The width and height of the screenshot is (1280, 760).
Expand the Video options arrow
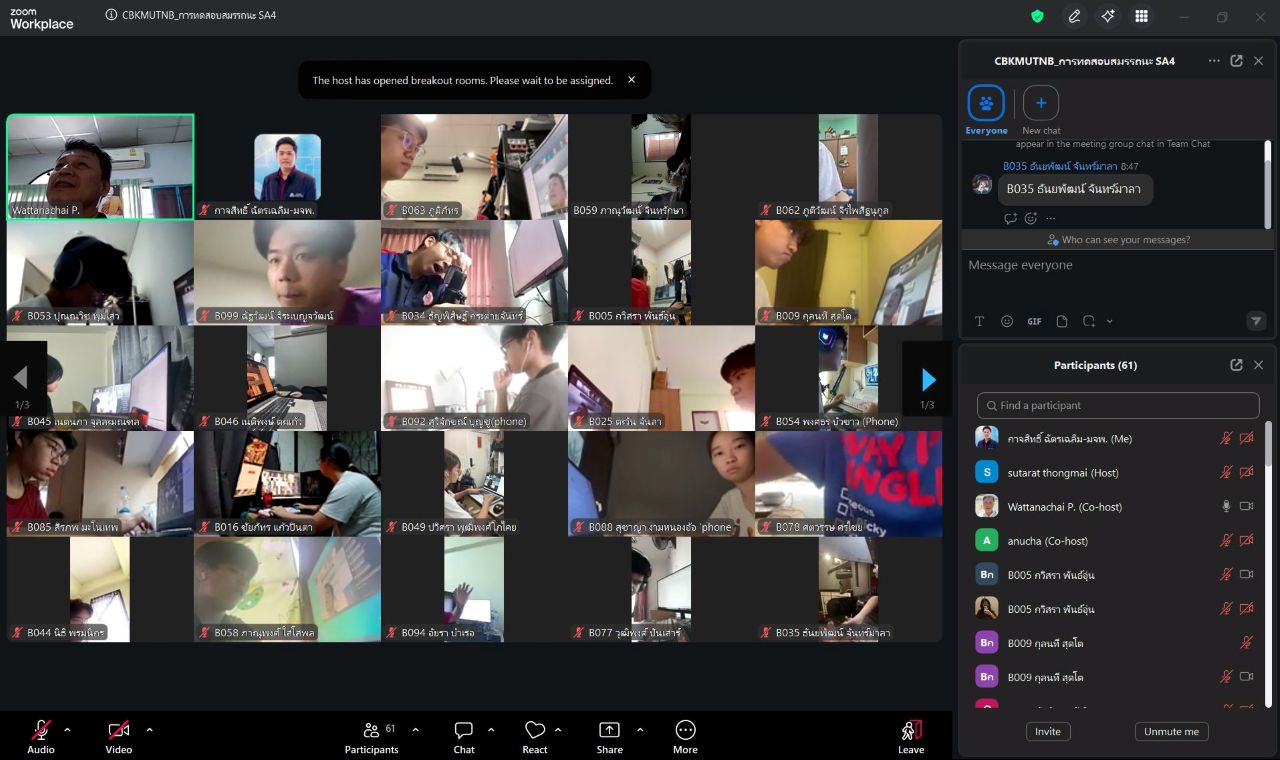tap(149, 729)
